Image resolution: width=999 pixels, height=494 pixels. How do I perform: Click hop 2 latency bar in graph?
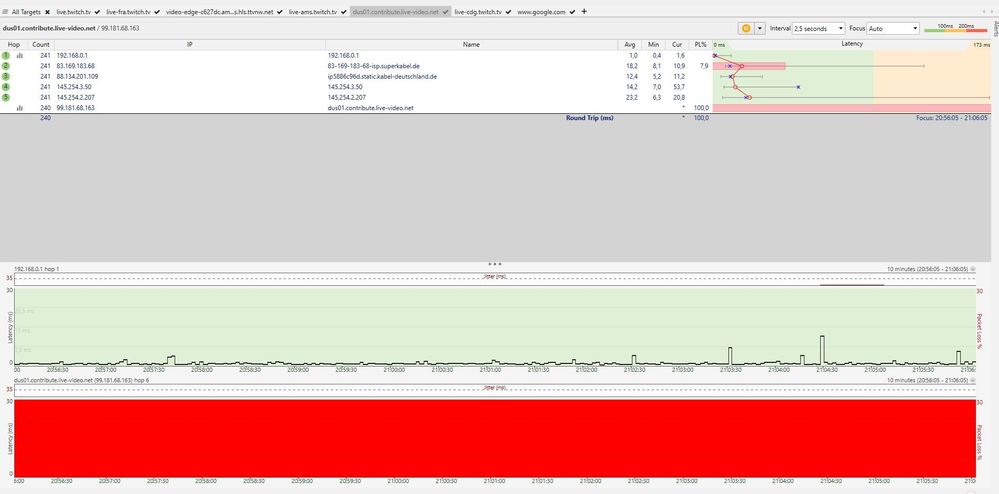[749, 66]
